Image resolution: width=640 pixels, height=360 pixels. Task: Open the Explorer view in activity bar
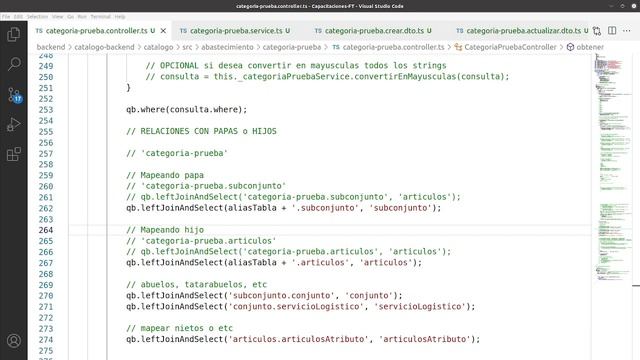[x=13, y=34]
